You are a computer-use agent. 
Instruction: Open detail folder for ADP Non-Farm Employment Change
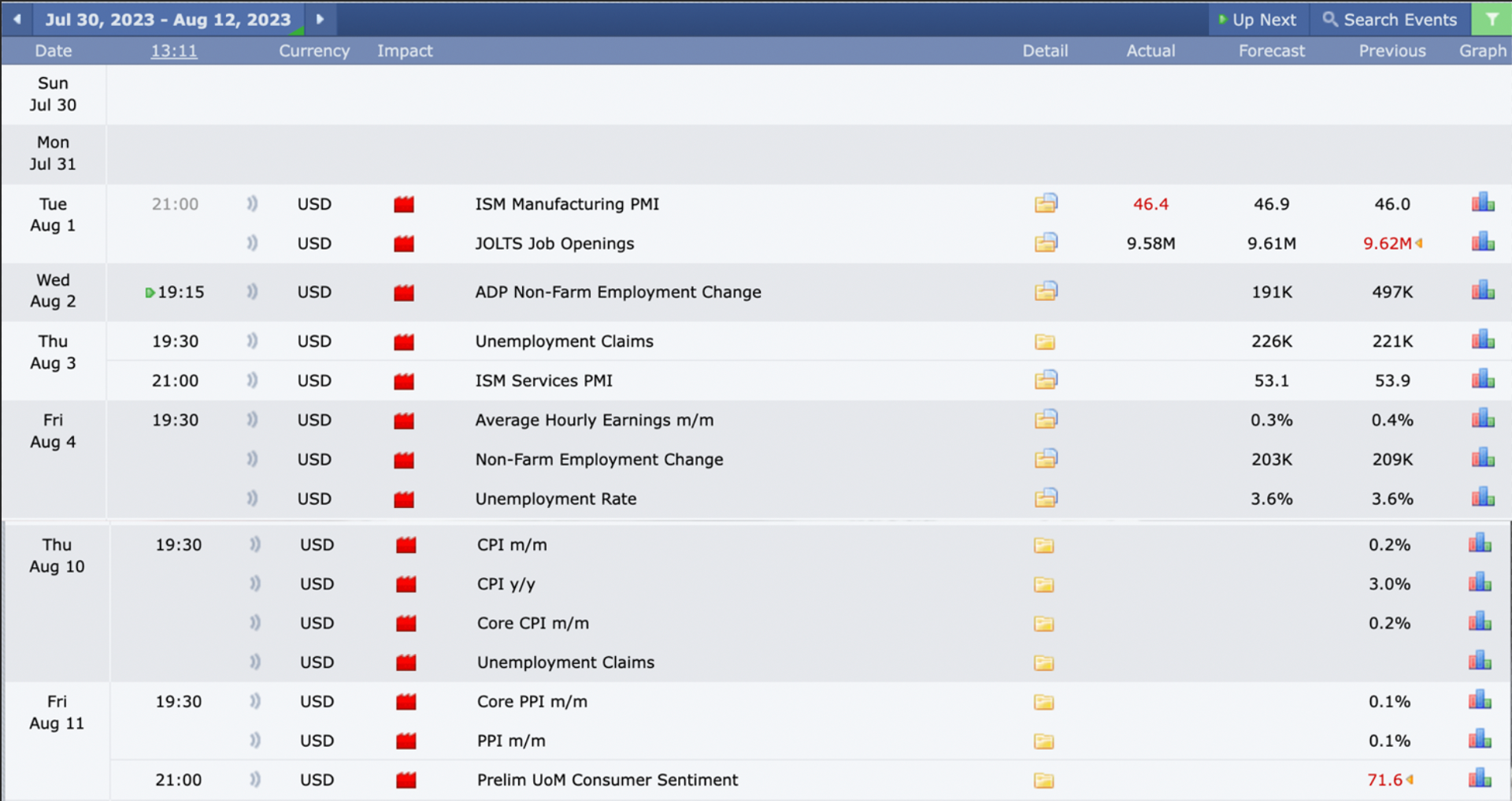pos(1046,292)
